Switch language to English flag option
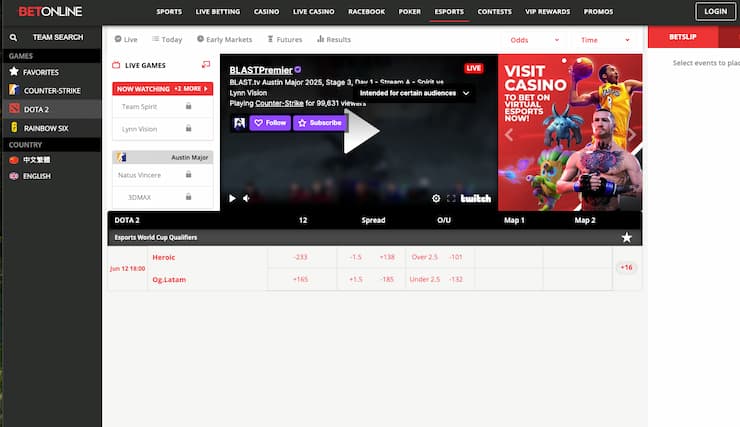This screenshot has width=740, height=427. pyautogui.click(x=14, y=176)
